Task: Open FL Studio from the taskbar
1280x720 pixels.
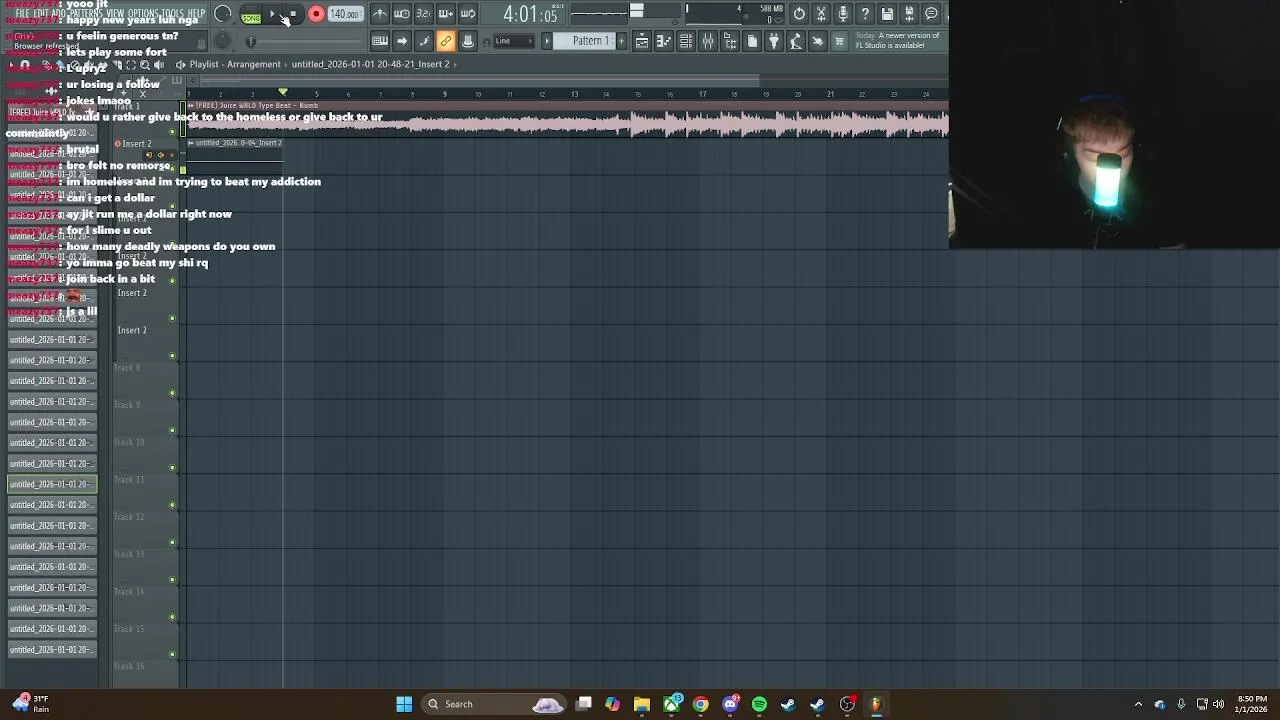Action: [876, 704]
